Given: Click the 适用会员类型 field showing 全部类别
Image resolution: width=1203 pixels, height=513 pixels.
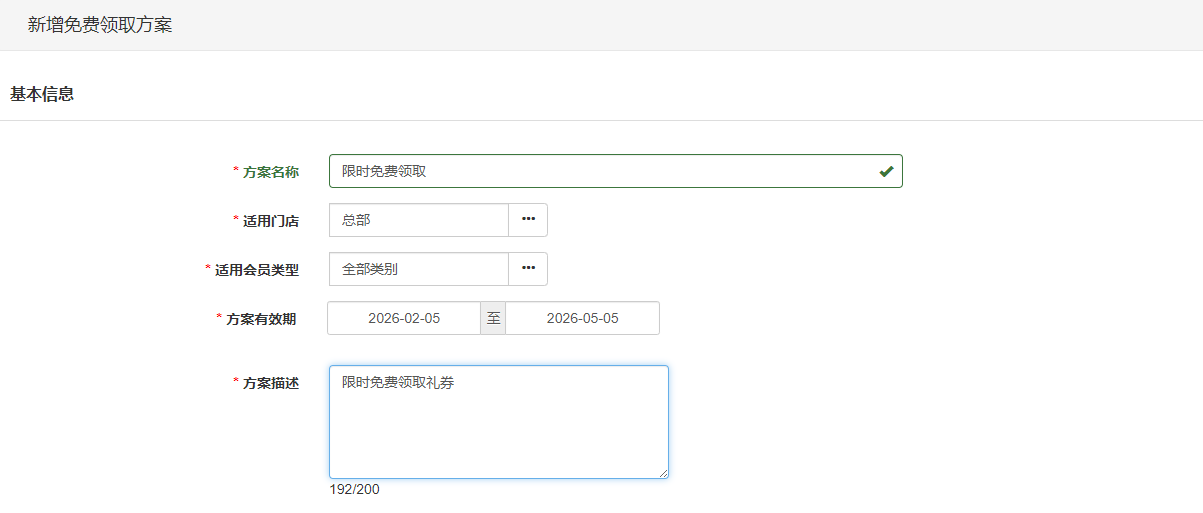Looking at the screenshot, I should (x=418, y=269).
